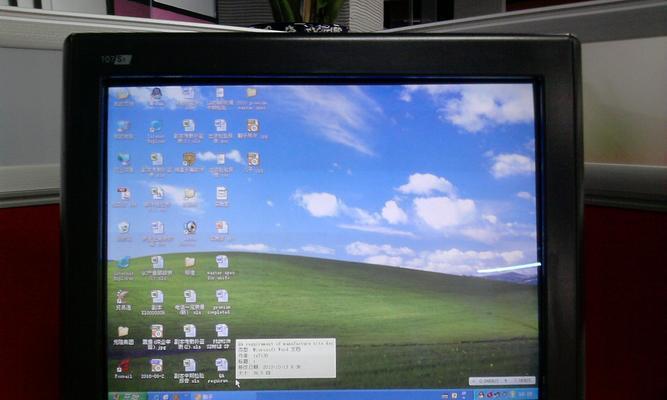Select the red presentation file desktop icon
This screenshot has width=667, height=400.
pos(222,231)
